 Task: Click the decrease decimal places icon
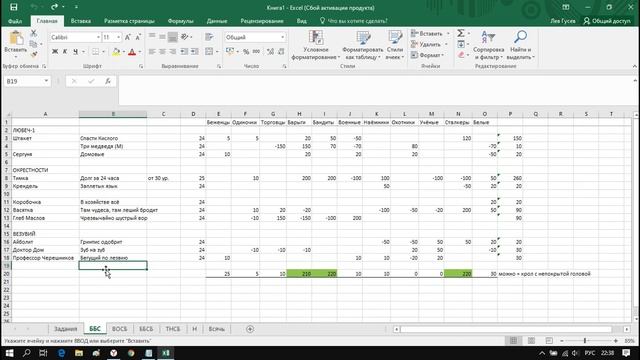[x=281, y=51]
